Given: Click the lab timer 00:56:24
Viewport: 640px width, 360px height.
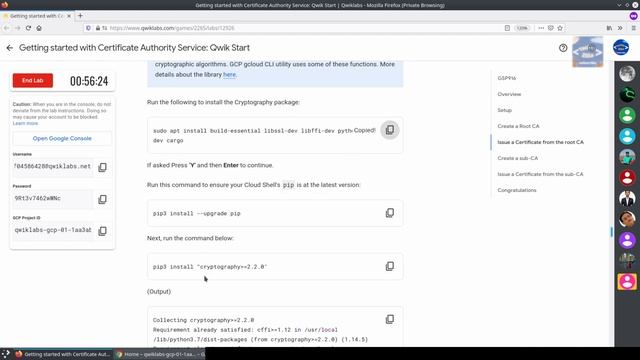Looking at the screenshot, I should point(89,81).
